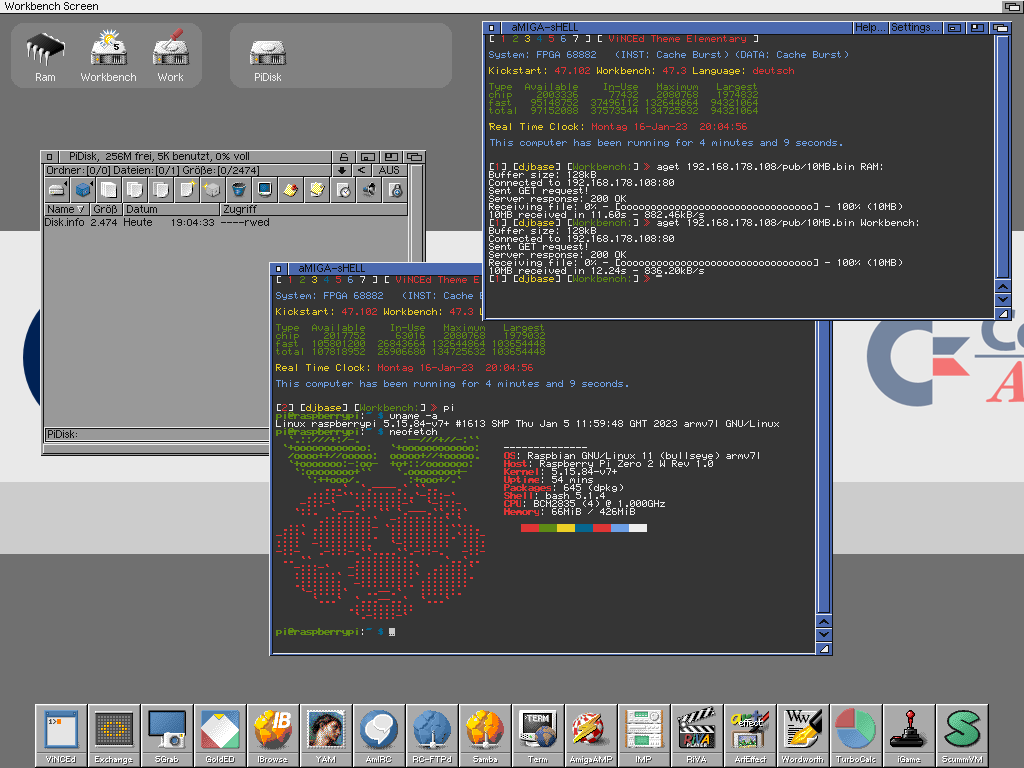Start AmIRC chat client
1024x768 pixels.
click(x=379, y=734)
